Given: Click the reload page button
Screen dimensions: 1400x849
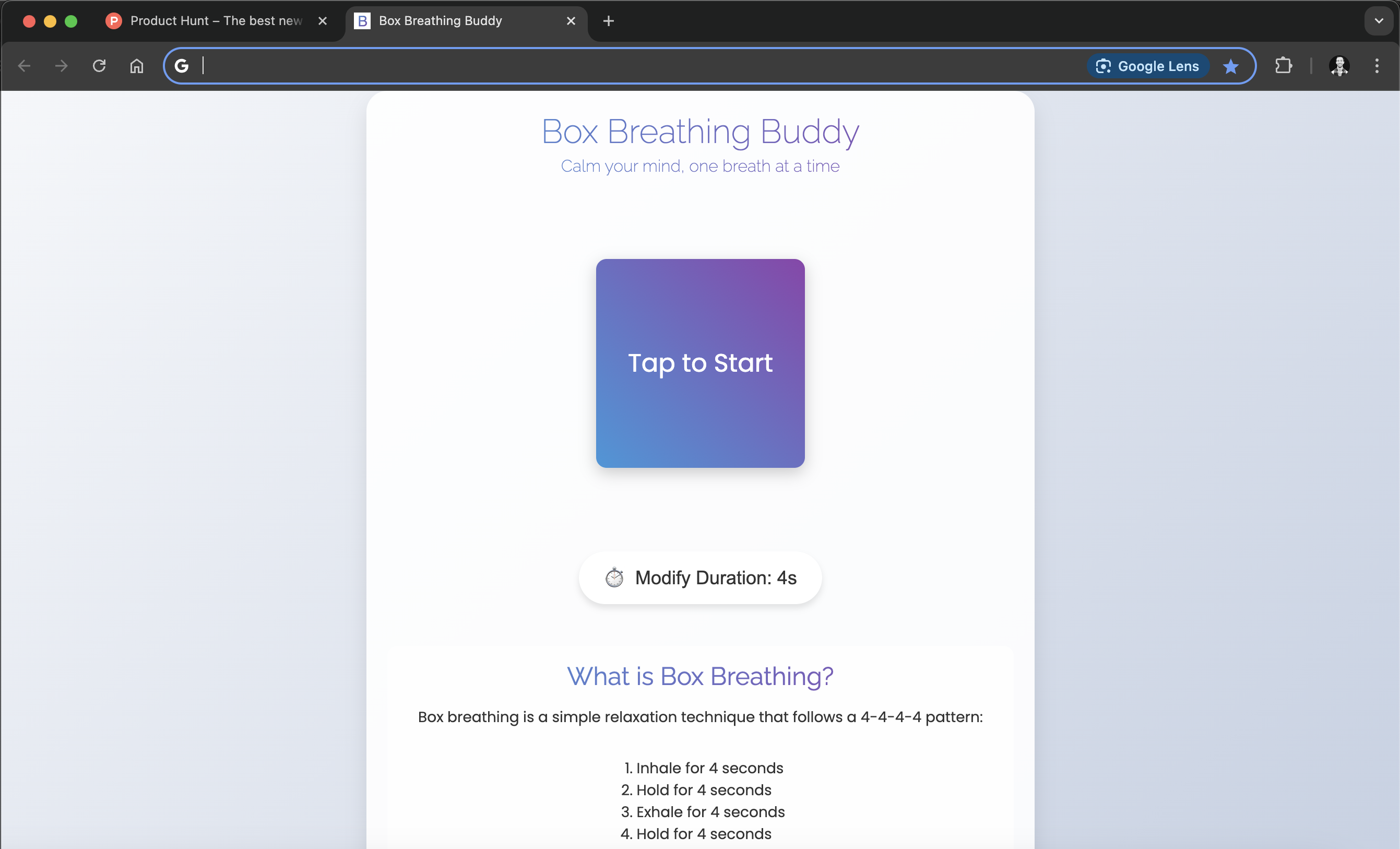Looking at the screenshot, I should click(x=97, y=65).
